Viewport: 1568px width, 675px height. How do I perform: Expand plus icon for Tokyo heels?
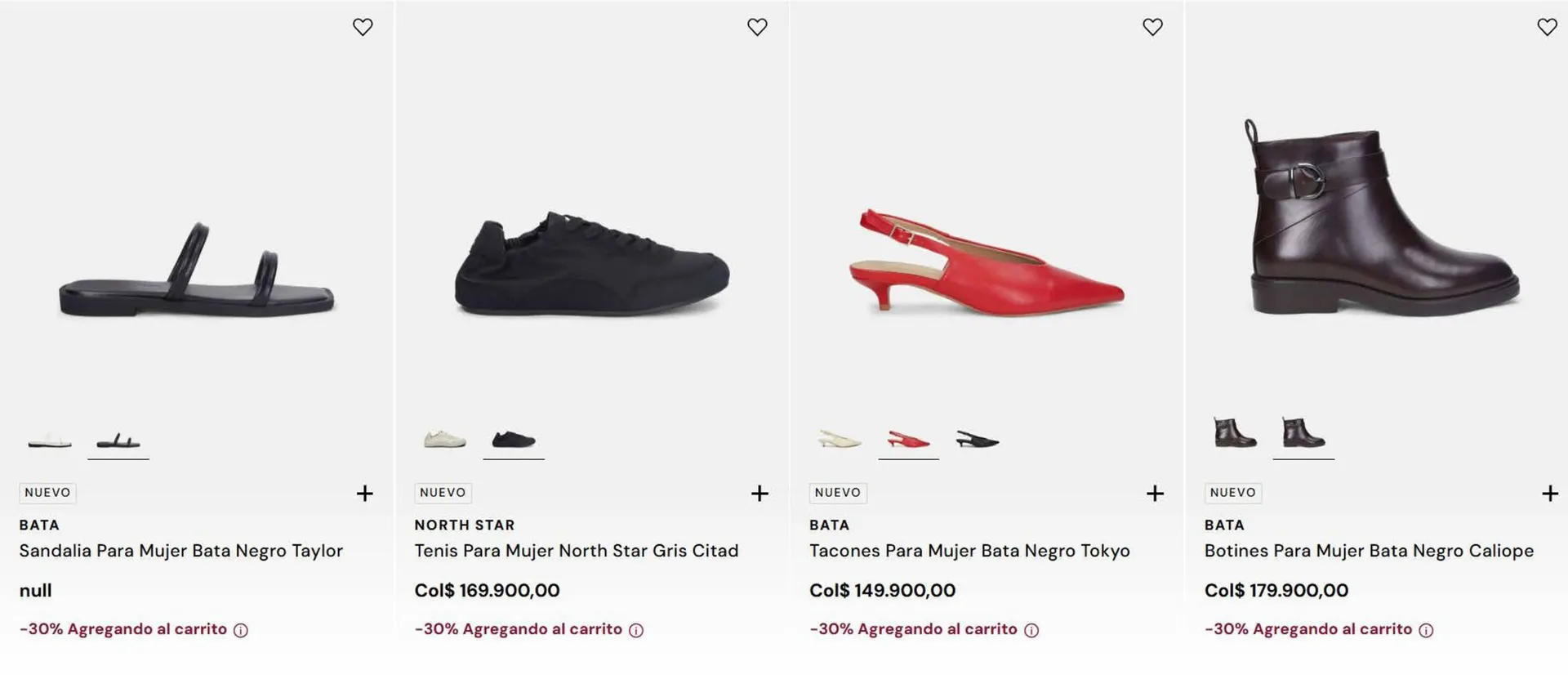tap(1155, 494)
